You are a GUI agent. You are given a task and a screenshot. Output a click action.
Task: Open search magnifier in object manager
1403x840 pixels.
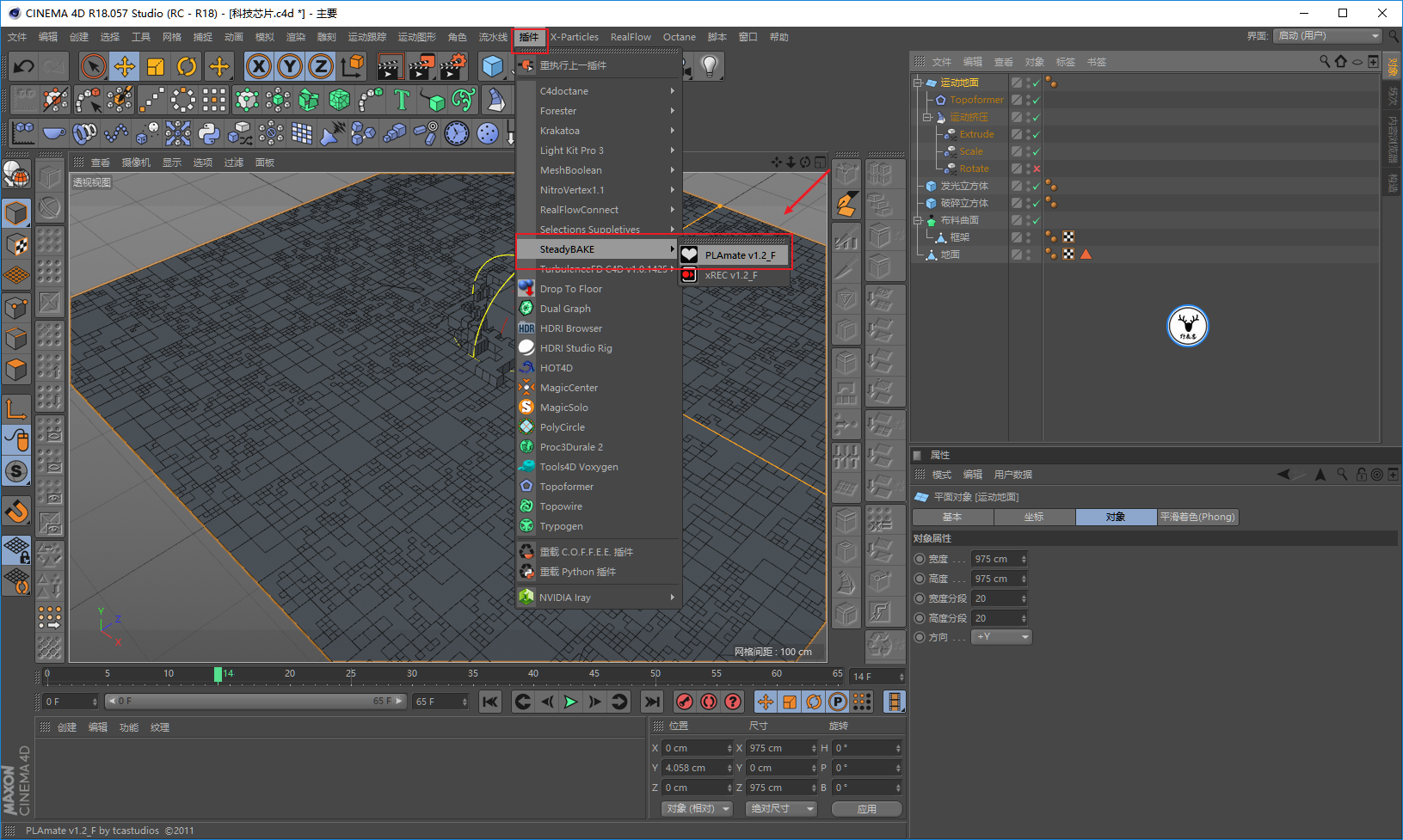[x=1325, y=62]
